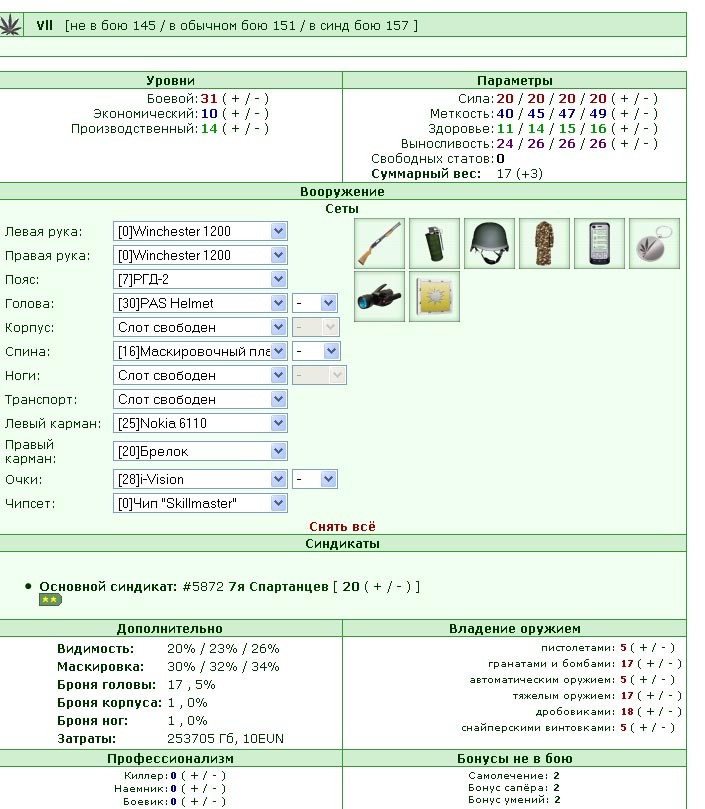Increase Экономический level with plus

coord(235,114)
